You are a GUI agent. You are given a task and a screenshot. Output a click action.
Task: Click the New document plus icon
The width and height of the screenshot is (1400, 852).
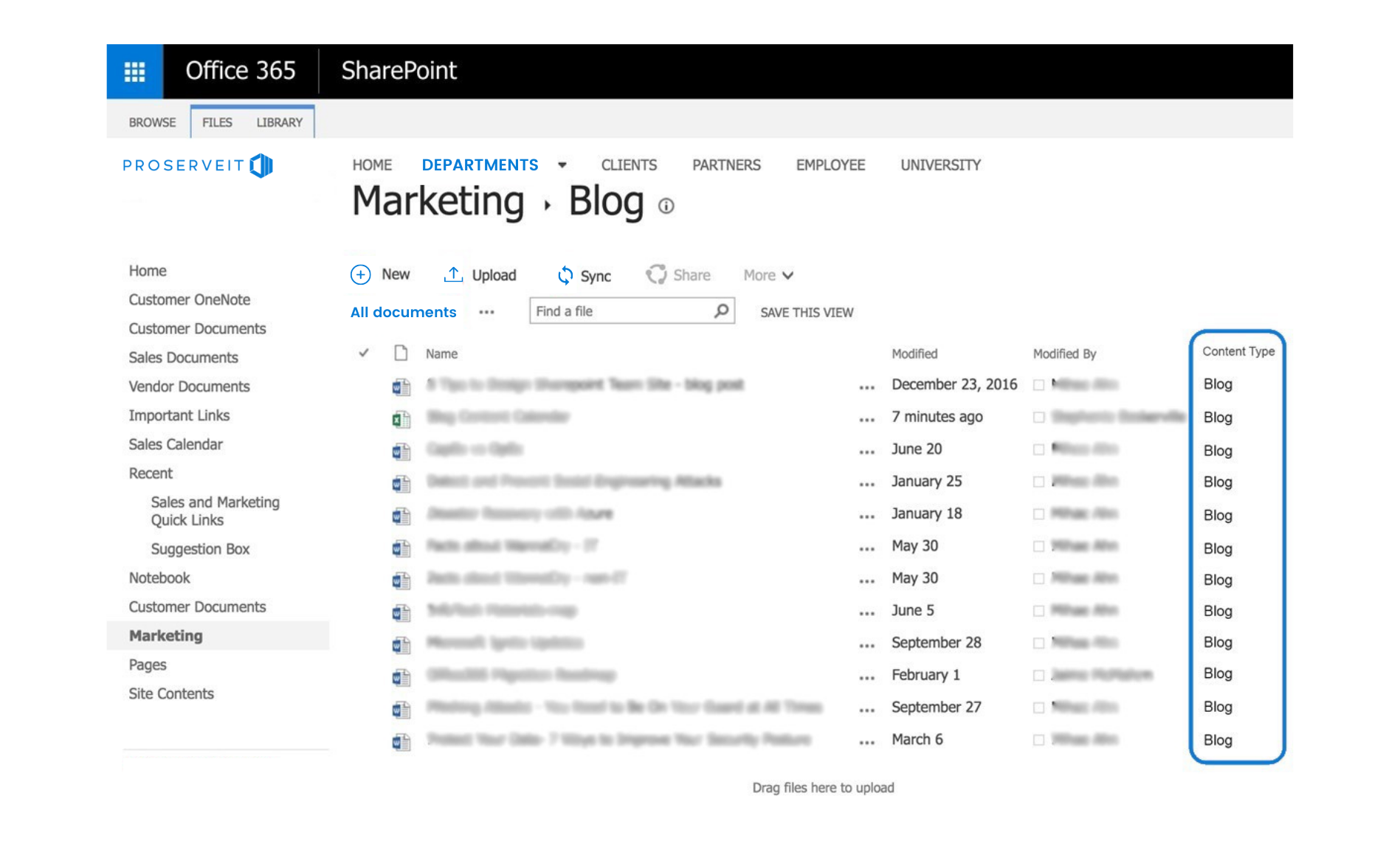pyautogui.click(x=359, y=274)
